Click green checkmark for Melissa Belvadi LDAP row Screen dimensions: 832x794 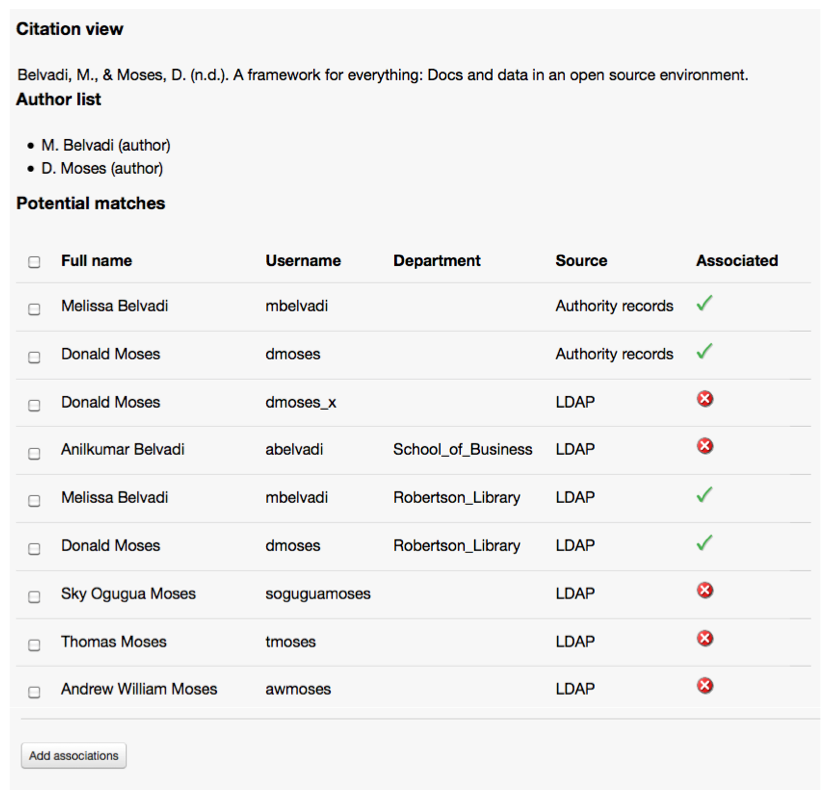[x=704, y=494]
